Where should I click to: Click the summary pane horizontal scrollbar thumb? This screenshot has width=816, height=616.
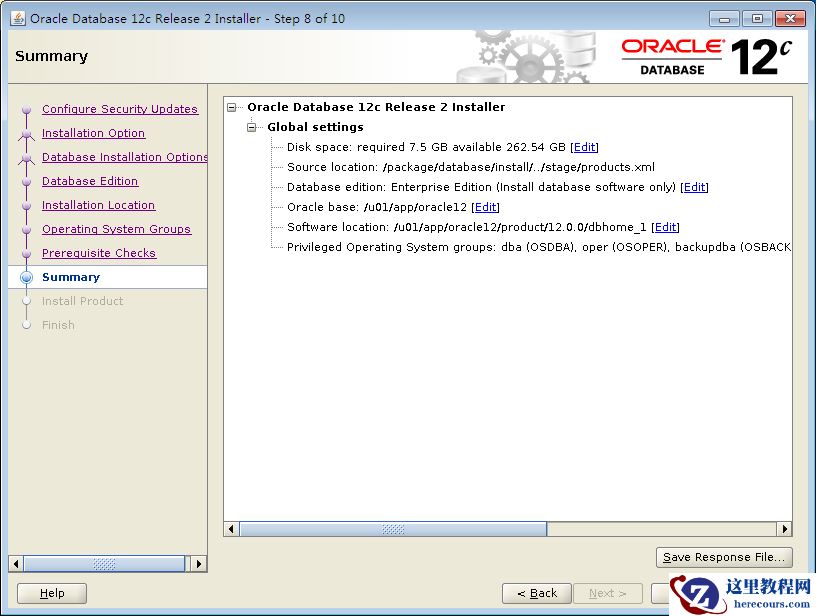pyautogui.click(x=393, y=529)
